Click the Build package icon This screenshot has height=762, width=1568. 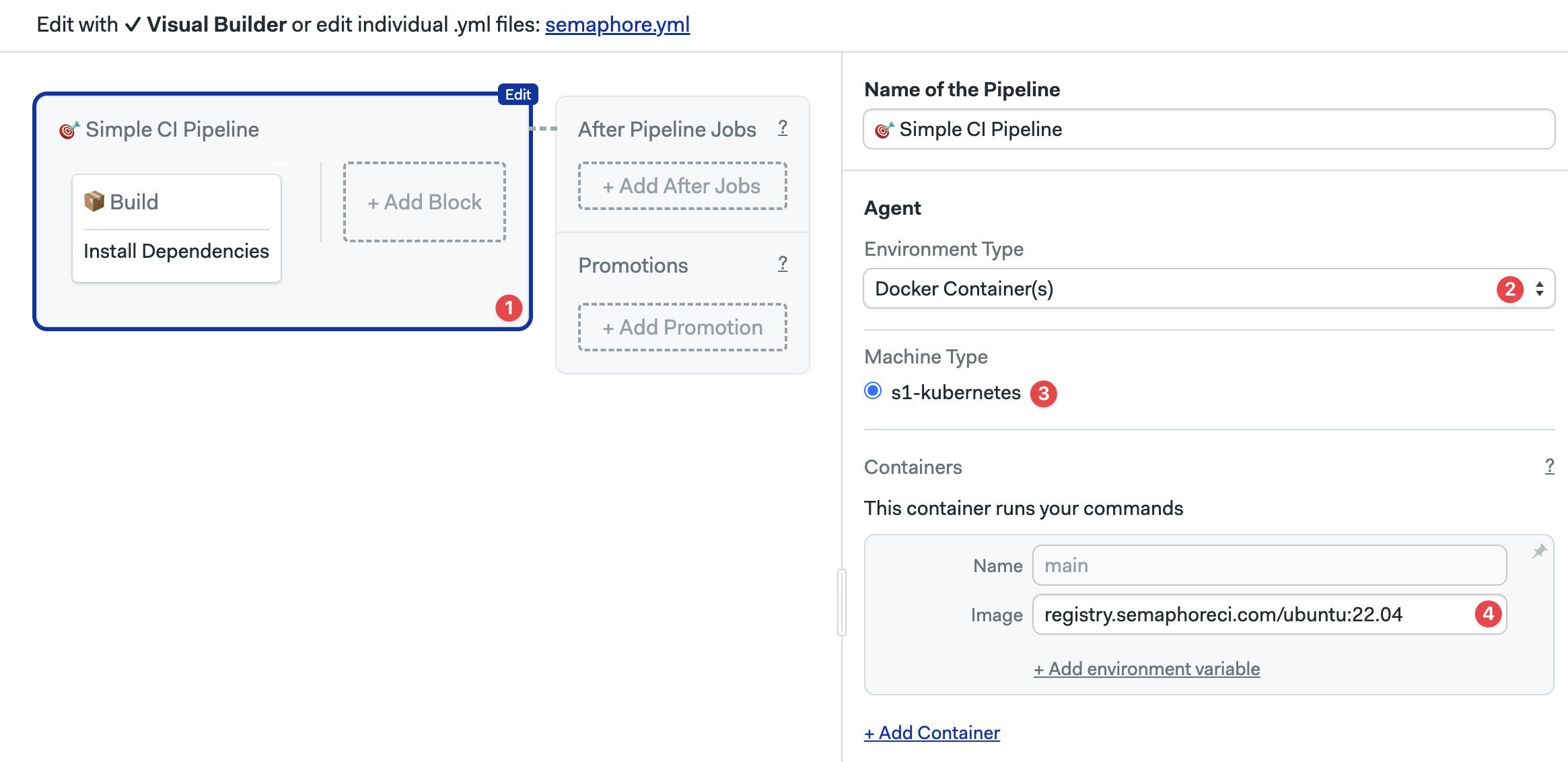94,201
